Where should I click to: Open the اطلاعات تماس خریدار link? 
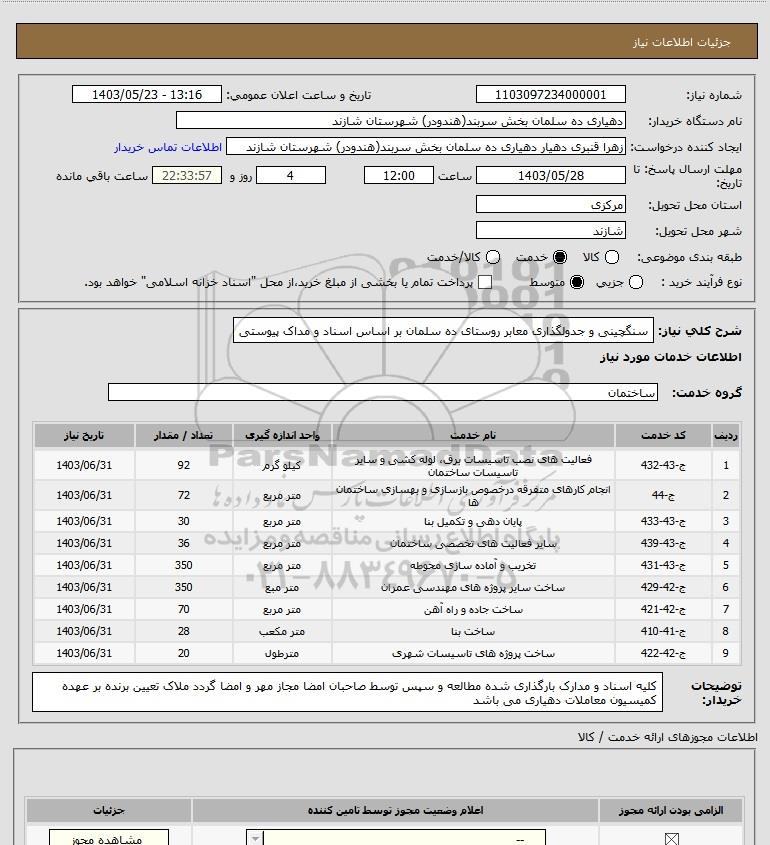pyautogui.click(x=168, y=147)
